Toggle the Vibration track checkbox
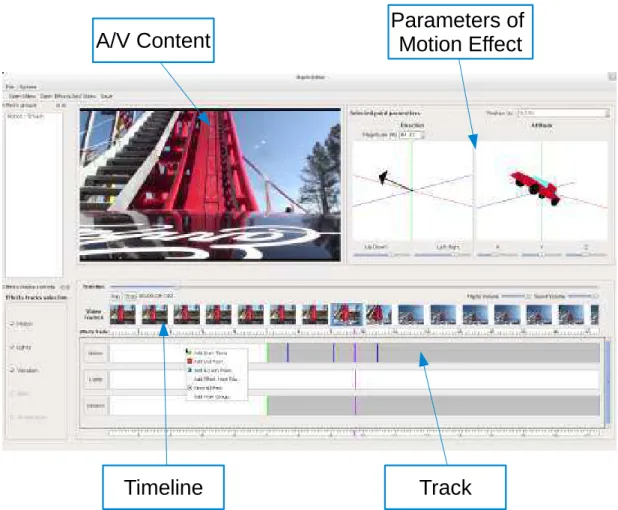This screenshot has width=618, height=510. (12, 370)
